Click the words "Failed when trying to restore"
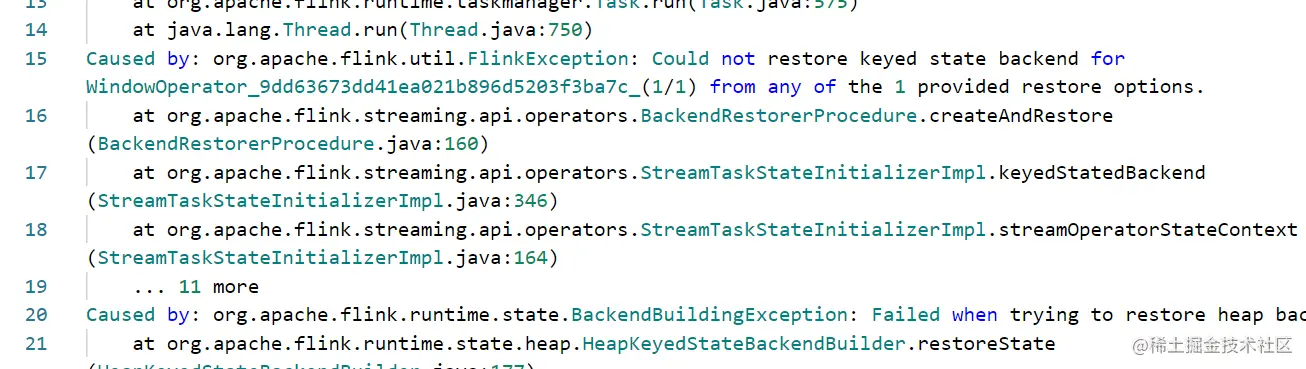 (1039, 315)
